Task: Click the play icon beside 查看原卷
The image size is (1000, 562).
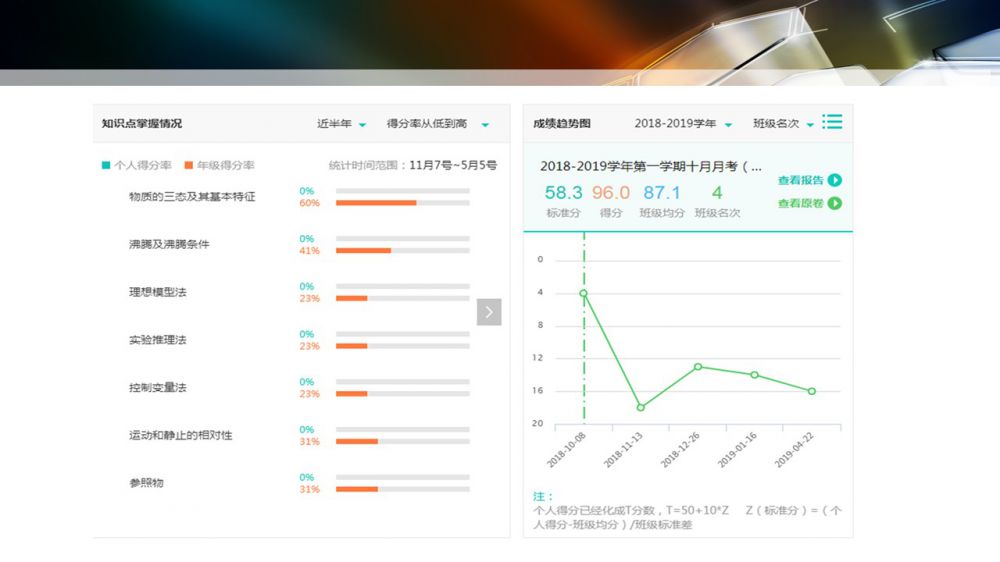Action: tap(835, 203)
